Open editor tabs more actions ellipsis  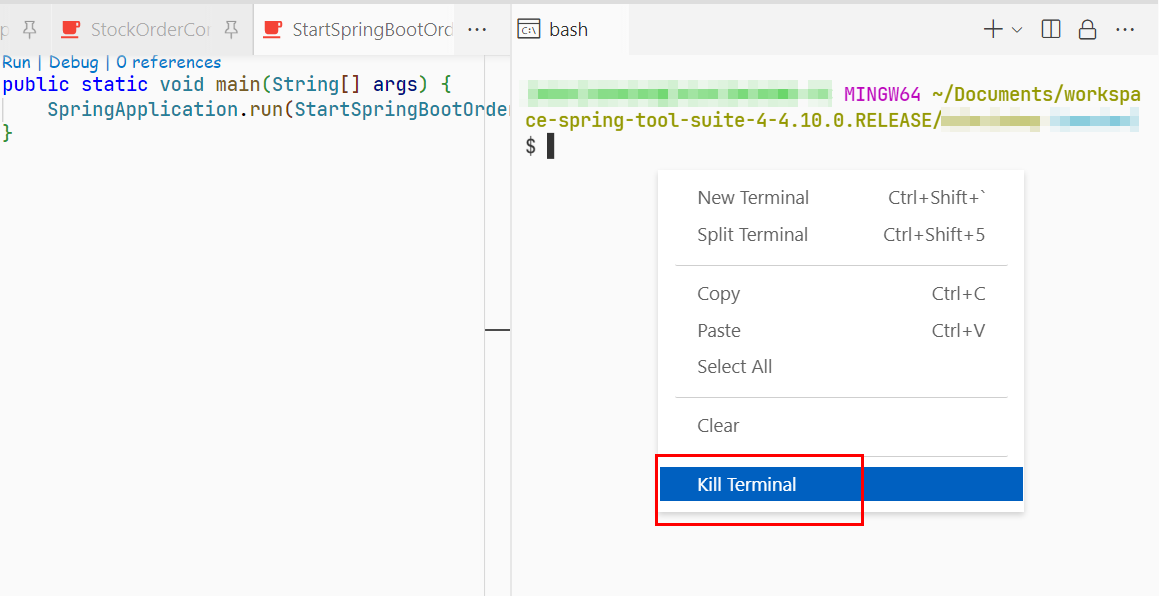tap(477, 30)
